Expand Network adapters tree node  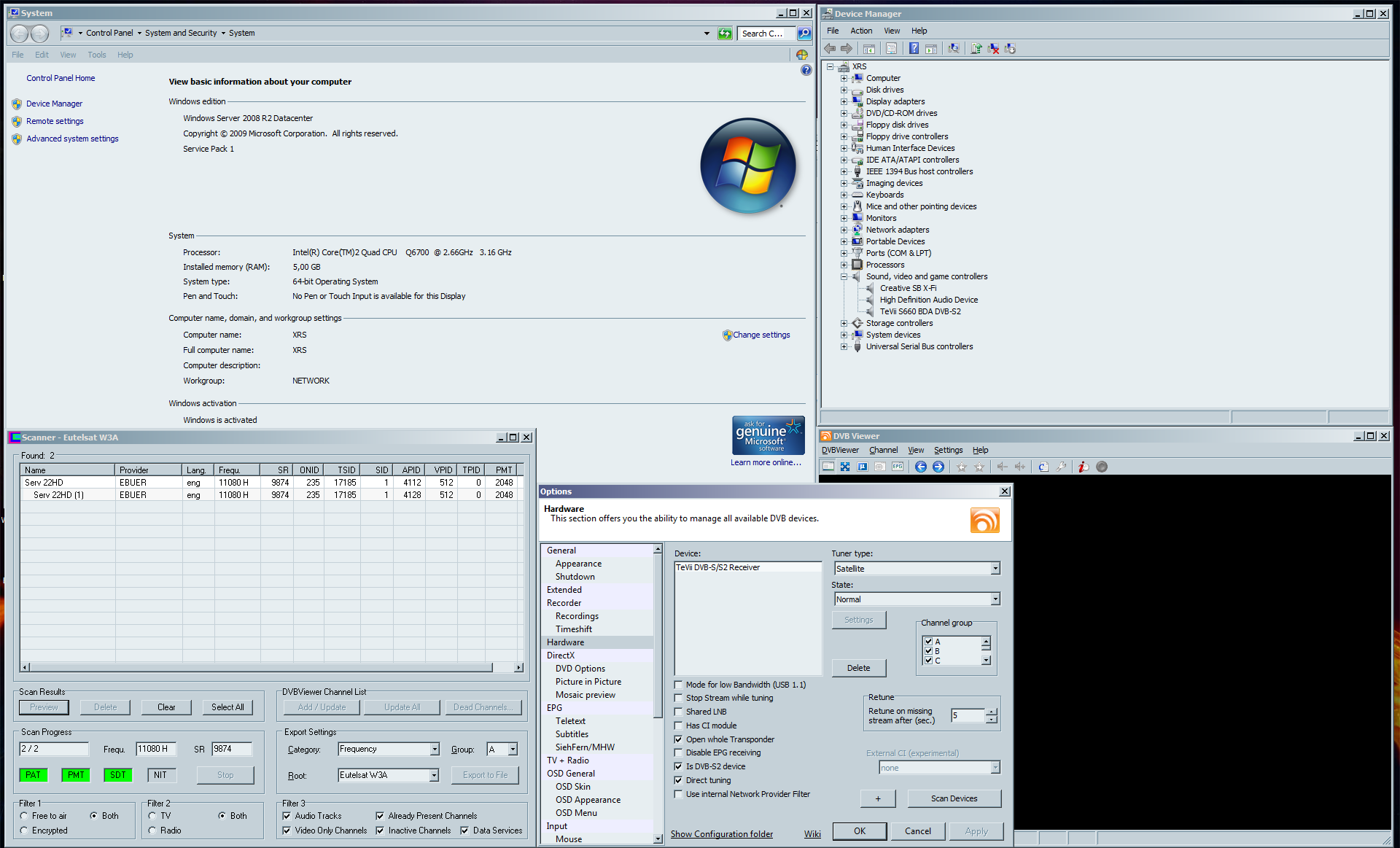click(x=844, y=230)
